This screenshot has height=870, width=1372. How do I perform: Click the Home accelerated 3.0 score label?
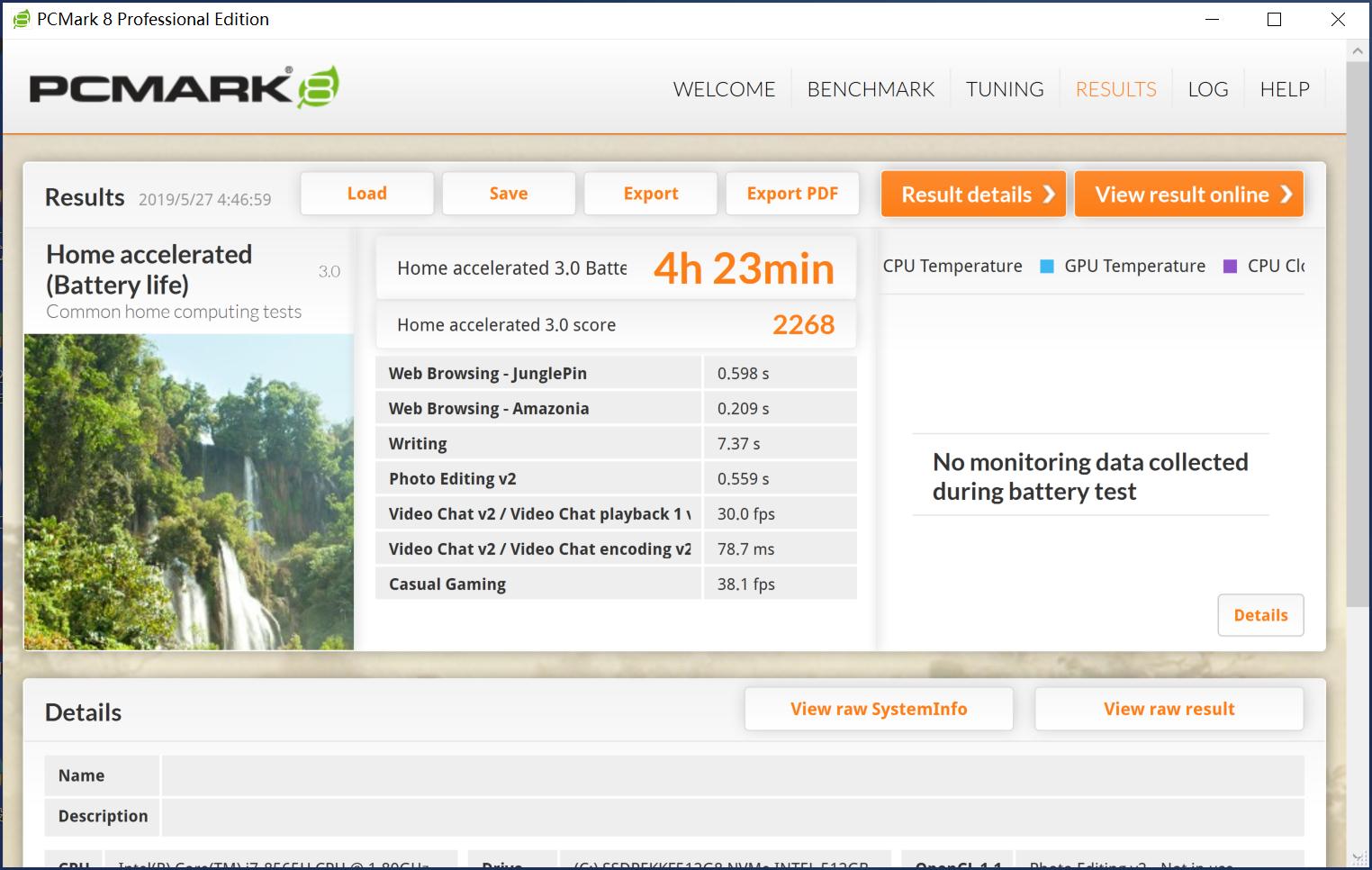pos(506,324)
